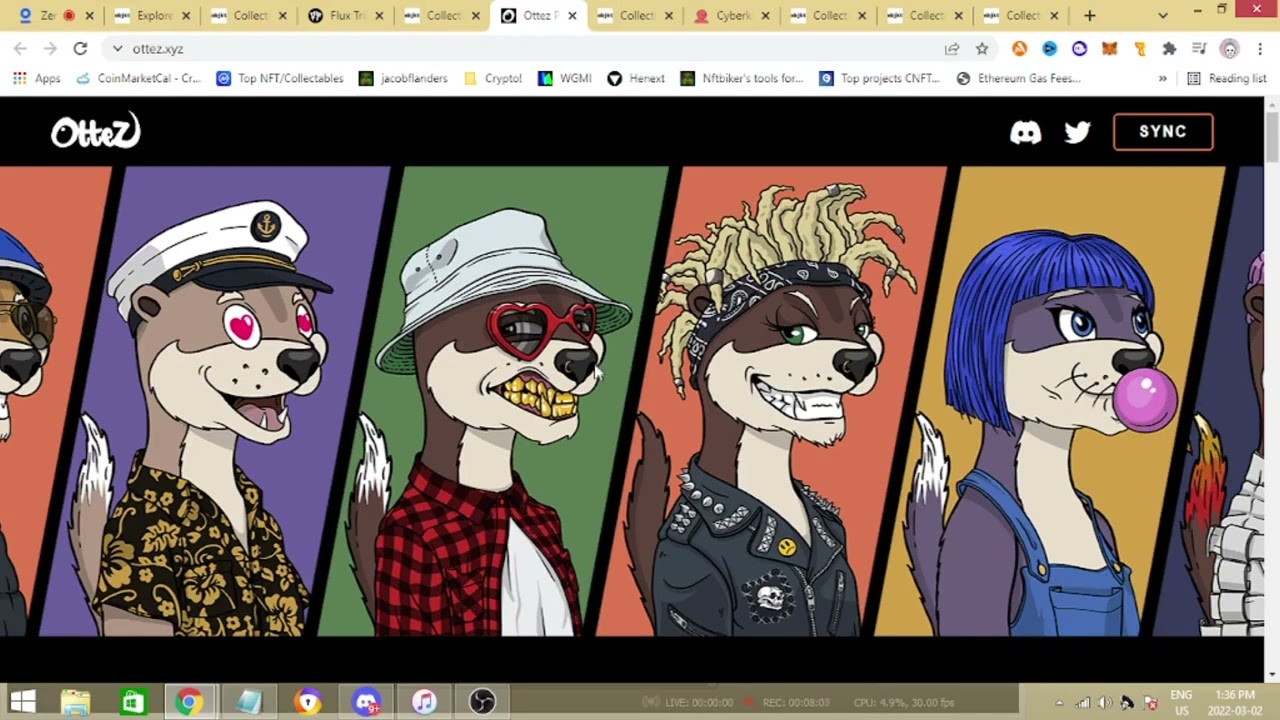Open the Windows Store taskbar icon
The width and height of the screenshot is (1280, 720).
(x=132, y=702)
